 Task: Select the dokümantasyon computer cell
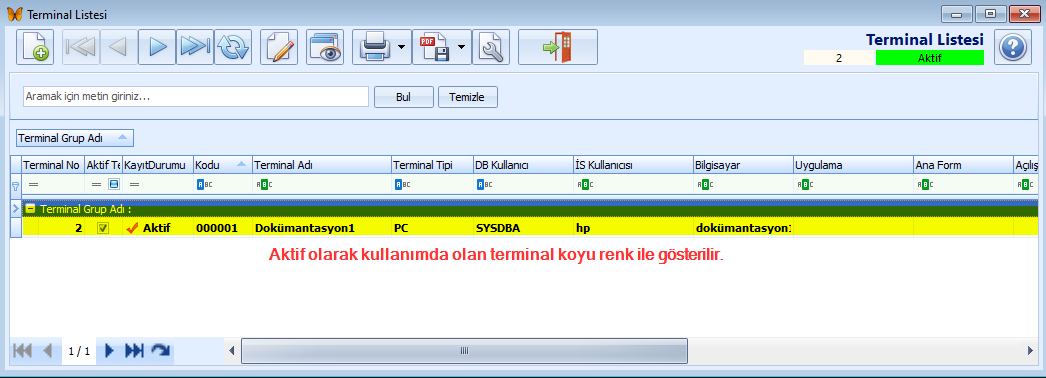tap(742, 228)
